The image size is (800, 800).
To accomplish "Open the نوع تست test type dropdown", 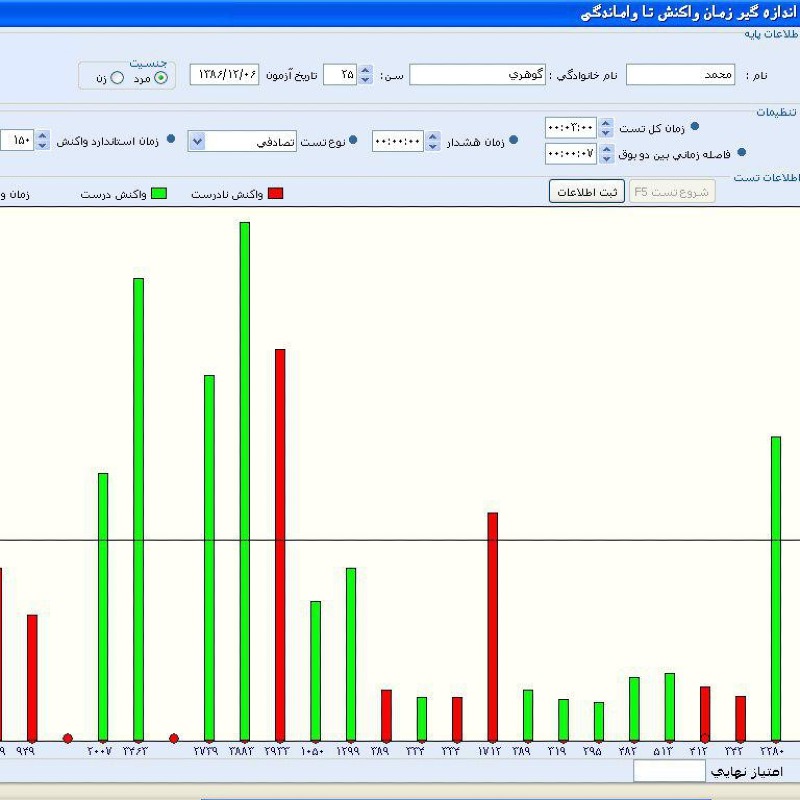I will coord(198,141).
